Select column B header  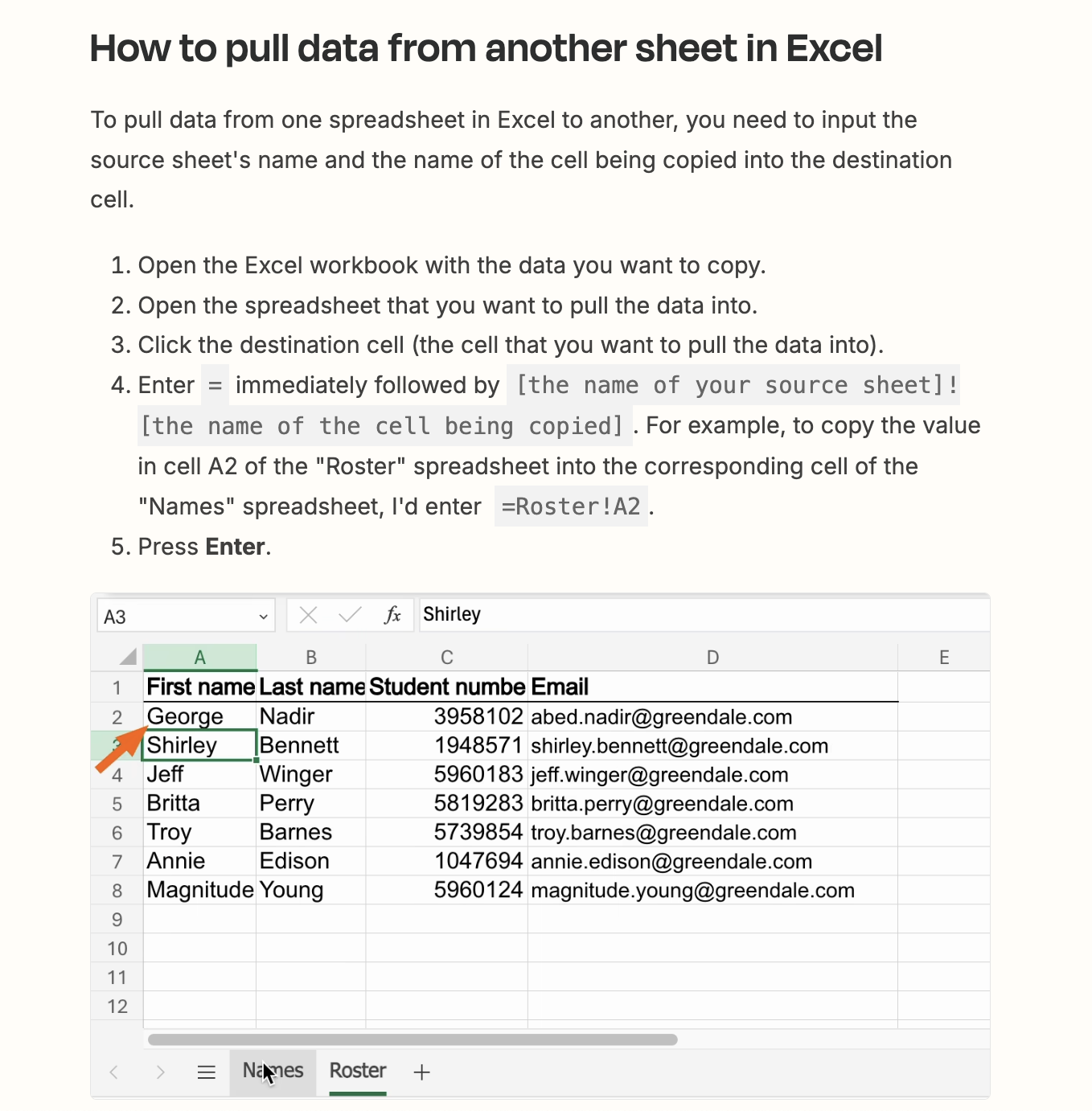pos(311,658)
